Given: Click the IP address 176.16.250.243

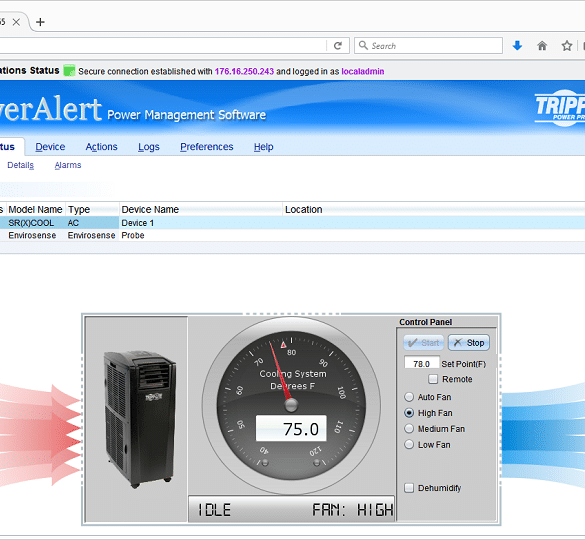Looking at the screenshot, I should 244,71.
